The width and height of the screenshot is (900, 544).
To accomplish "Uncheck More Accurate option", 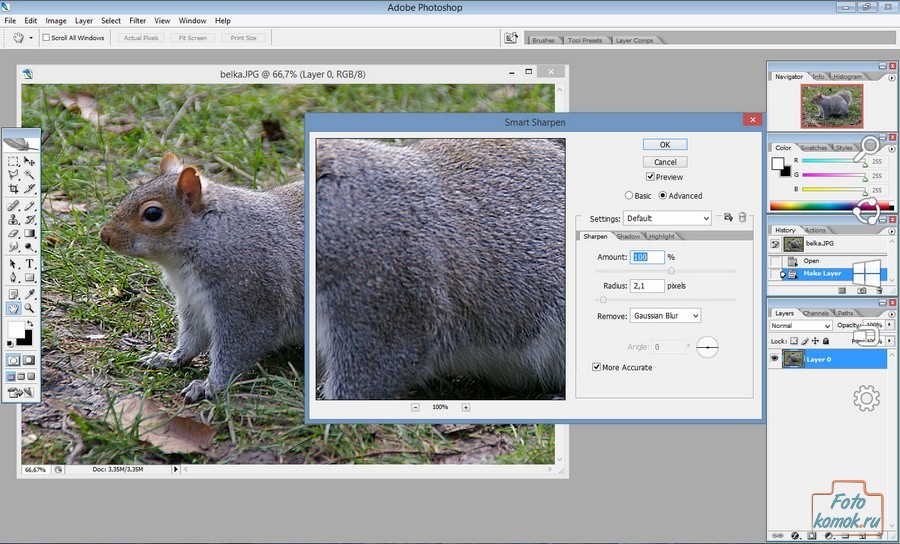I will [x=597, y=367].
